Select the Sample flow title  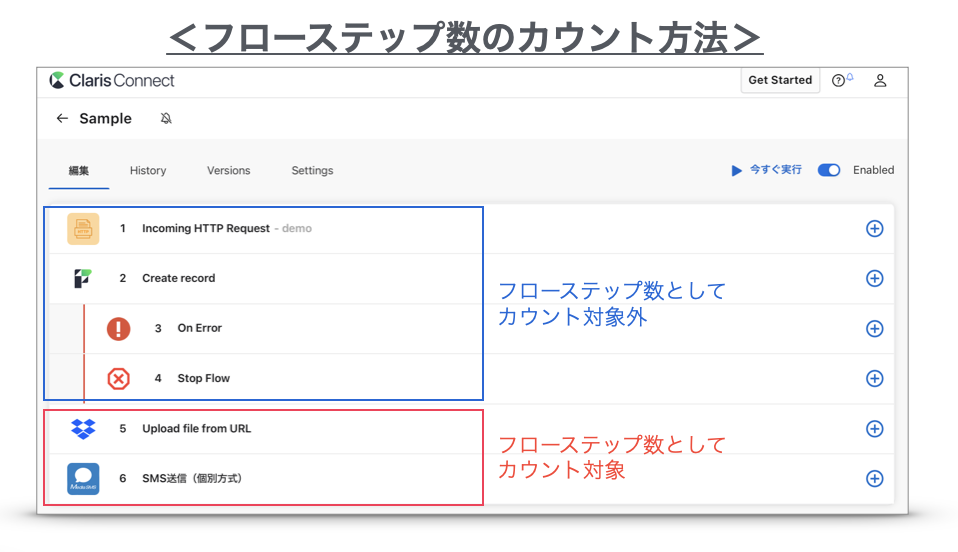coord(105,119)
